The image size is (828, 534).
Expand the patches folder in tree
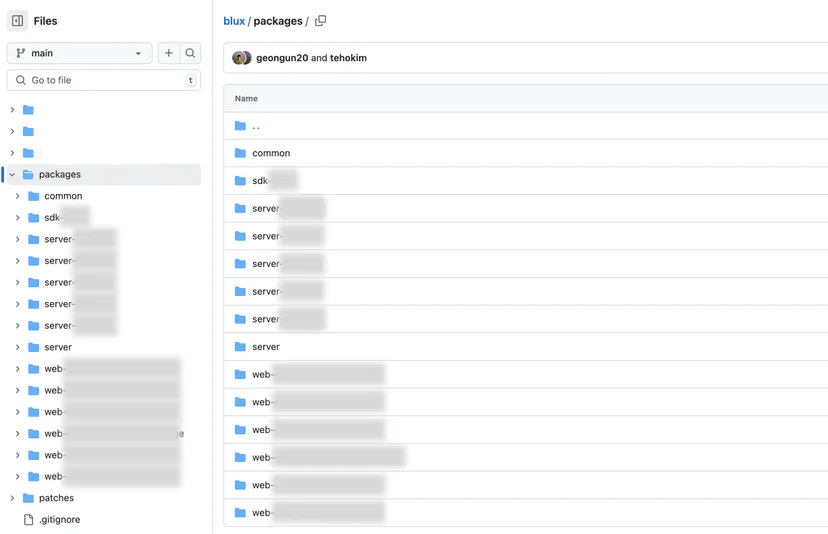[12, 498]
